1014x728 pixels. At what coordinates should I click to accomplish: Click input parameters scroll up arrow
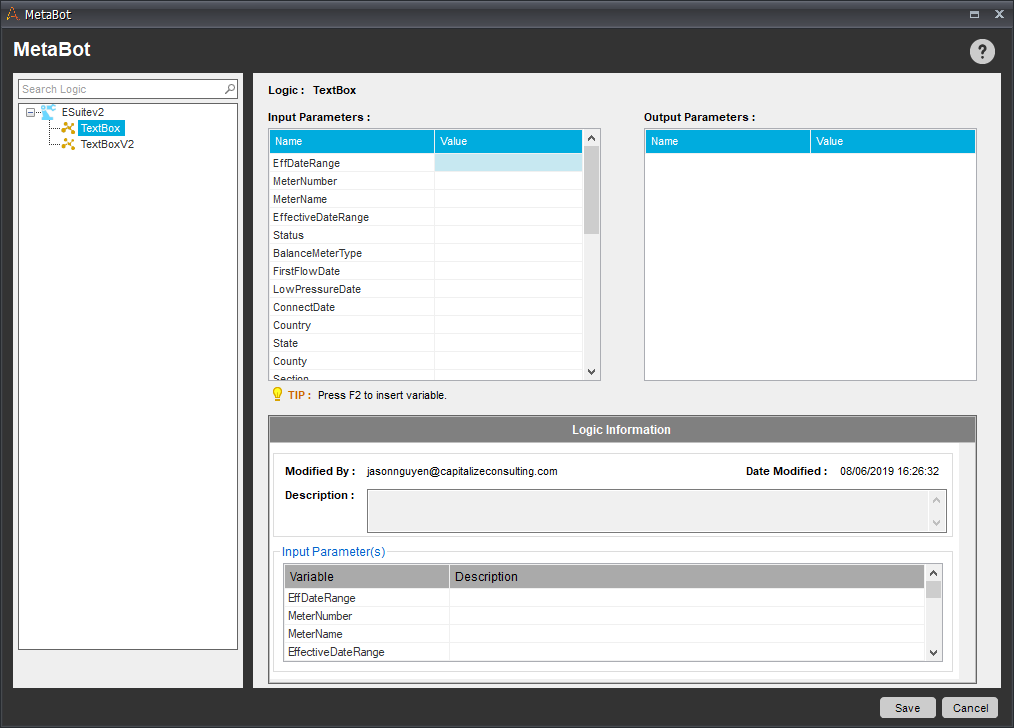pos(591,138)
